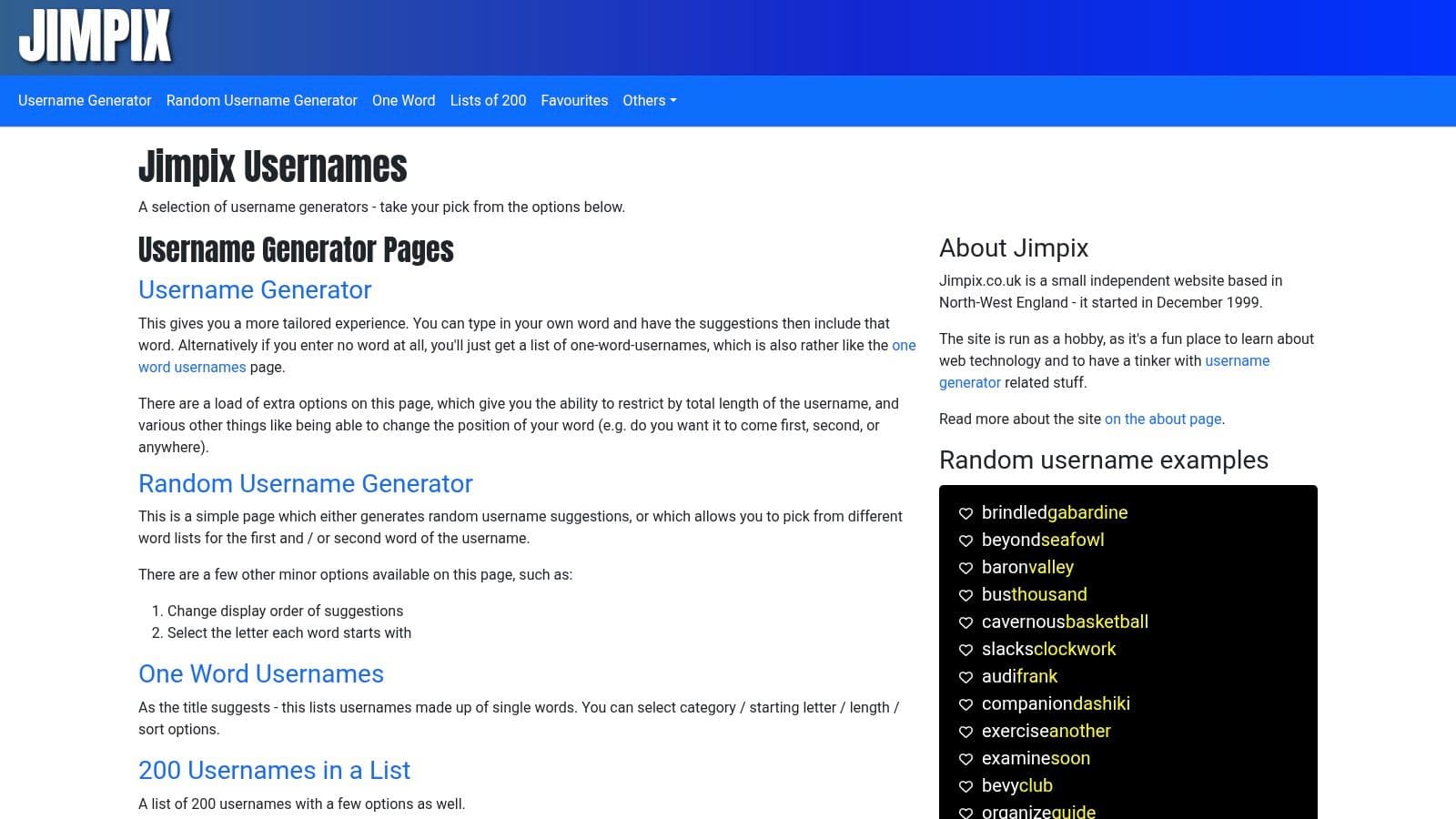Open the Random Username Generator heading link
Image resolution: width=1456 pixels, height=819 pixels.
(x=306, y=483)
